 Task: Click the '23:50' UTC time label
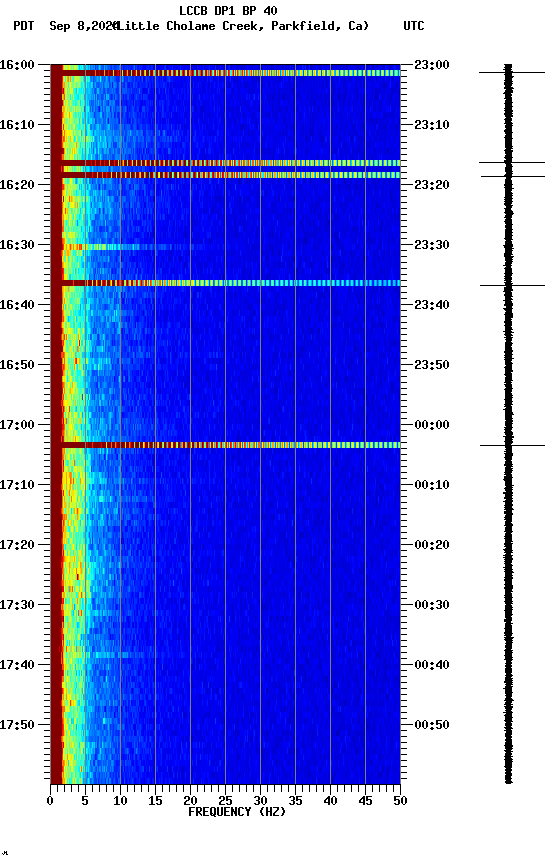[x=432, y=365]
